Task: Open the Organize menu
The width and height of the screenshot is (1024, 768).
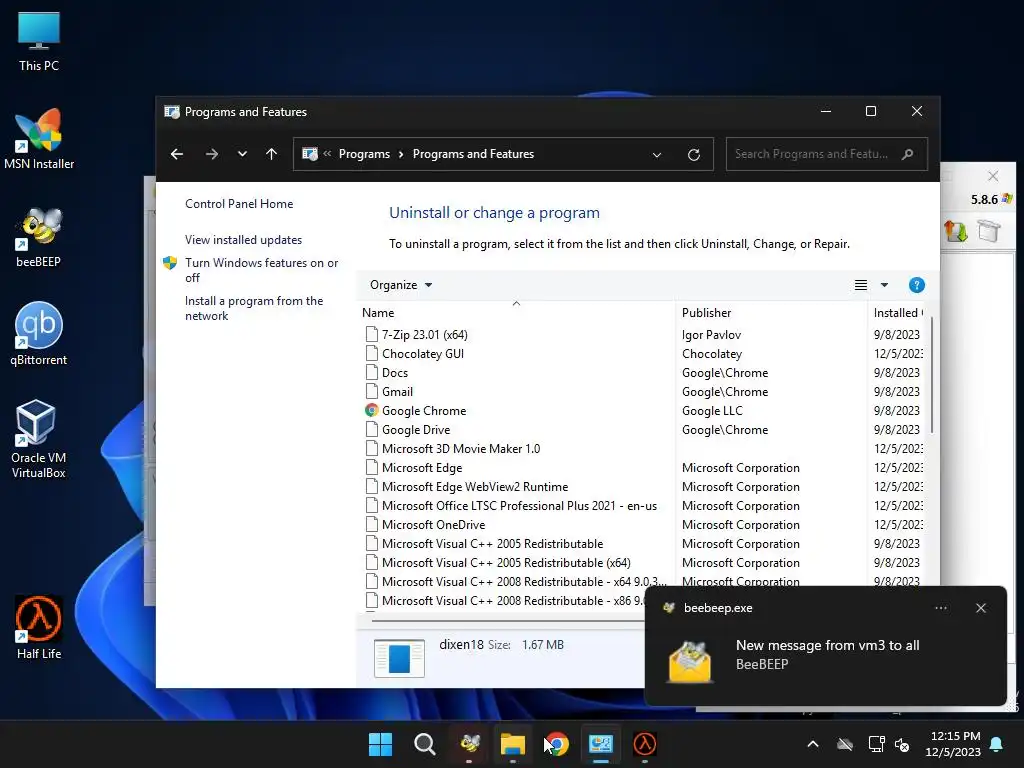Action: click(401, 285)
